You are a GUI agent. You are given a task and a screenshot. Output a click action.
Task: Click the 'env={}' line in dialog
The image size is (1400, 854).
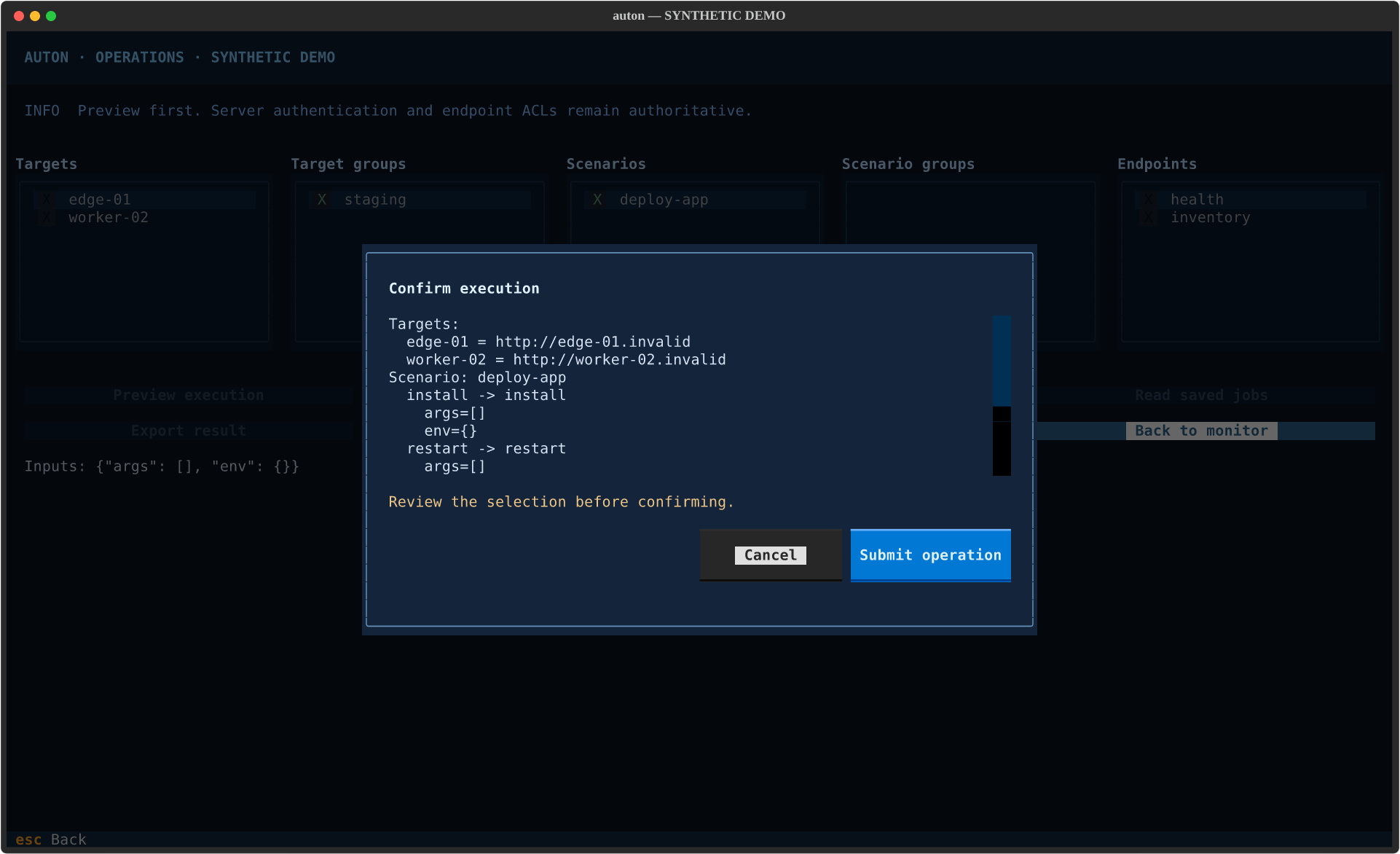(x=451, y=431)
